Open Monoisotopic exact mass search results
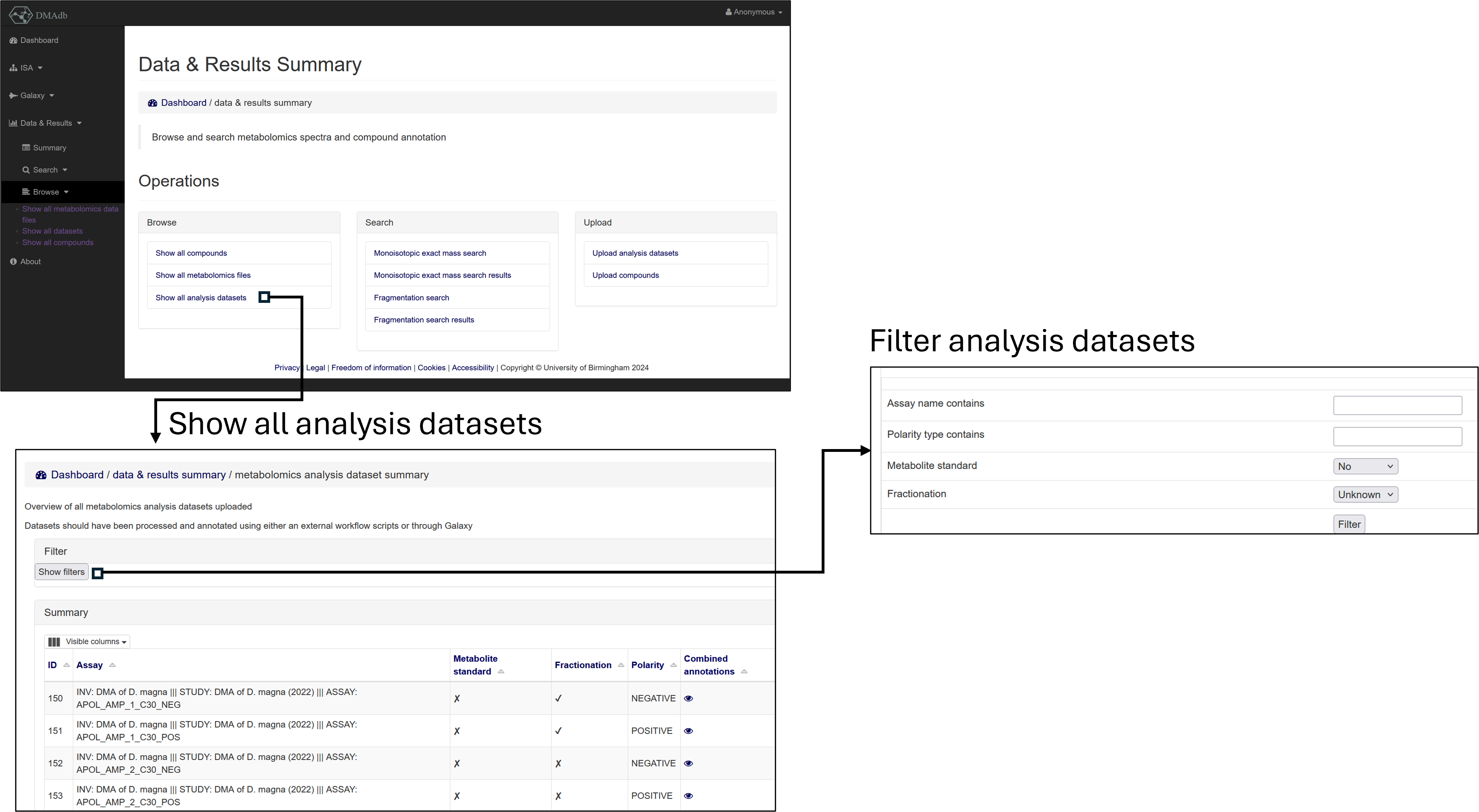 click(442, 275)
